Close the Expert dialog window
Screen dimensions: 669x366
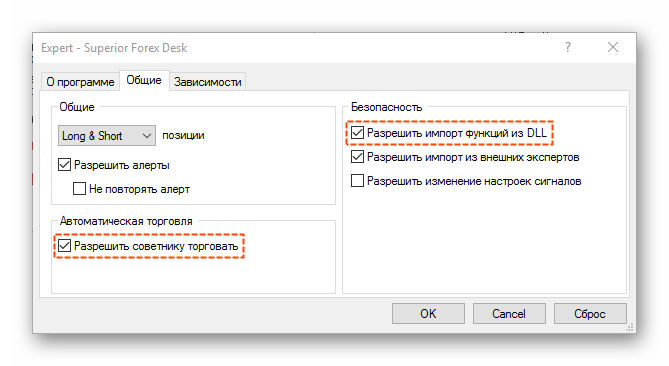[613, 47]
